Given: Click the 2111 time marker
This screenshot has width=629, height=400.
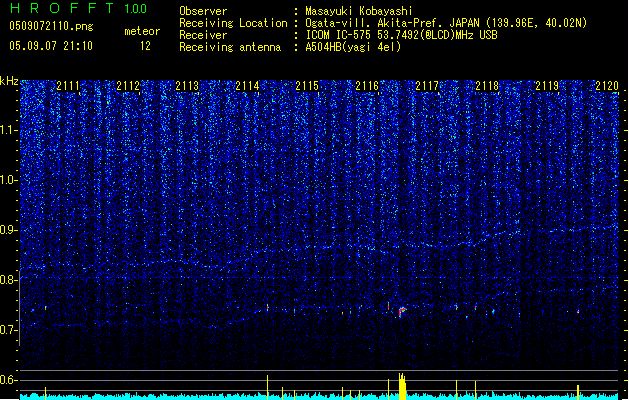Looking at the screenshot, I should coord(69,87).
